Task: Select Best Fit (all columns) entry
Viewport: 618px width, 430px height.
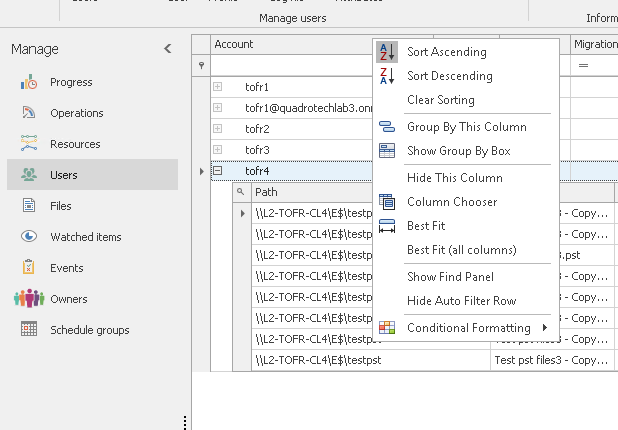Action: (466, 250)
